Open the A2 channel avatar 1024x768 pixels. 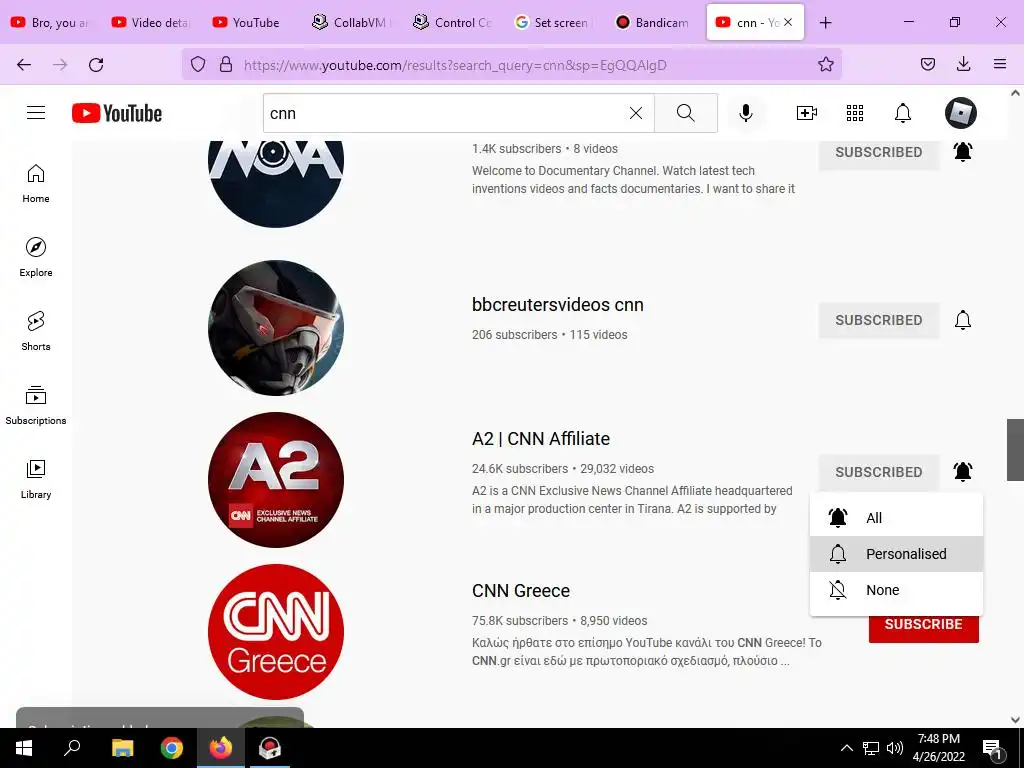(276, 479)
